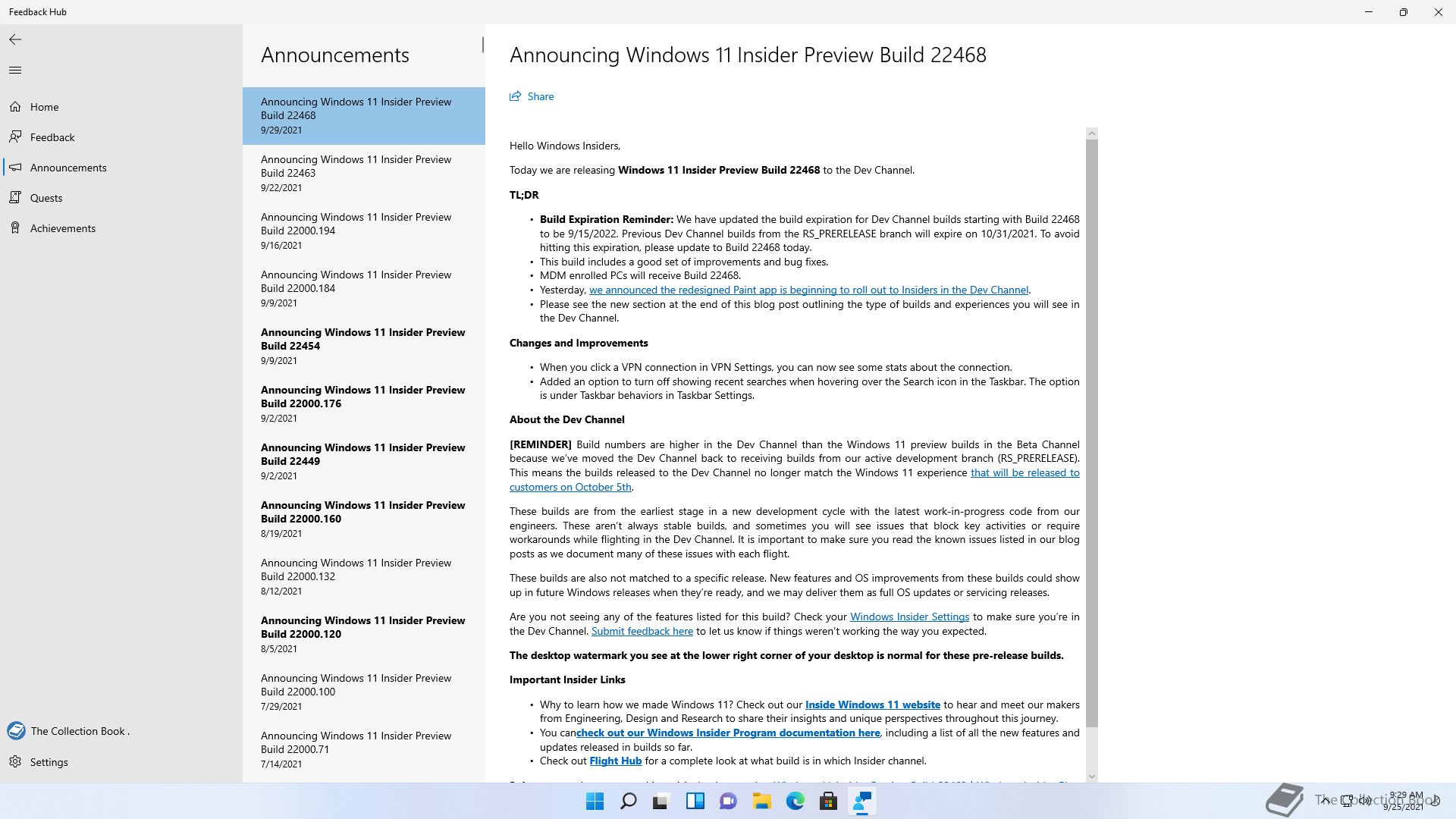Open Windows Insider Settings link
Viewport: 1456px width, 819px height.
909,617
